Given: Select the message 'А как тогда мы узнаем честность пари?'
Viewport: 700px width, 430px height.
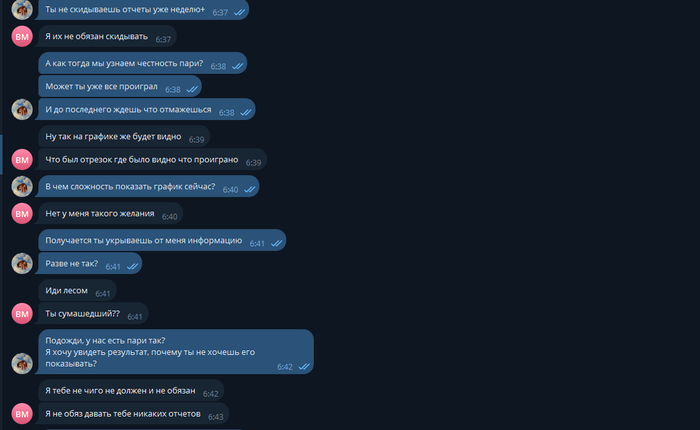Looking at the screenshot, I should pyautogui.click(x=142, y=63).
